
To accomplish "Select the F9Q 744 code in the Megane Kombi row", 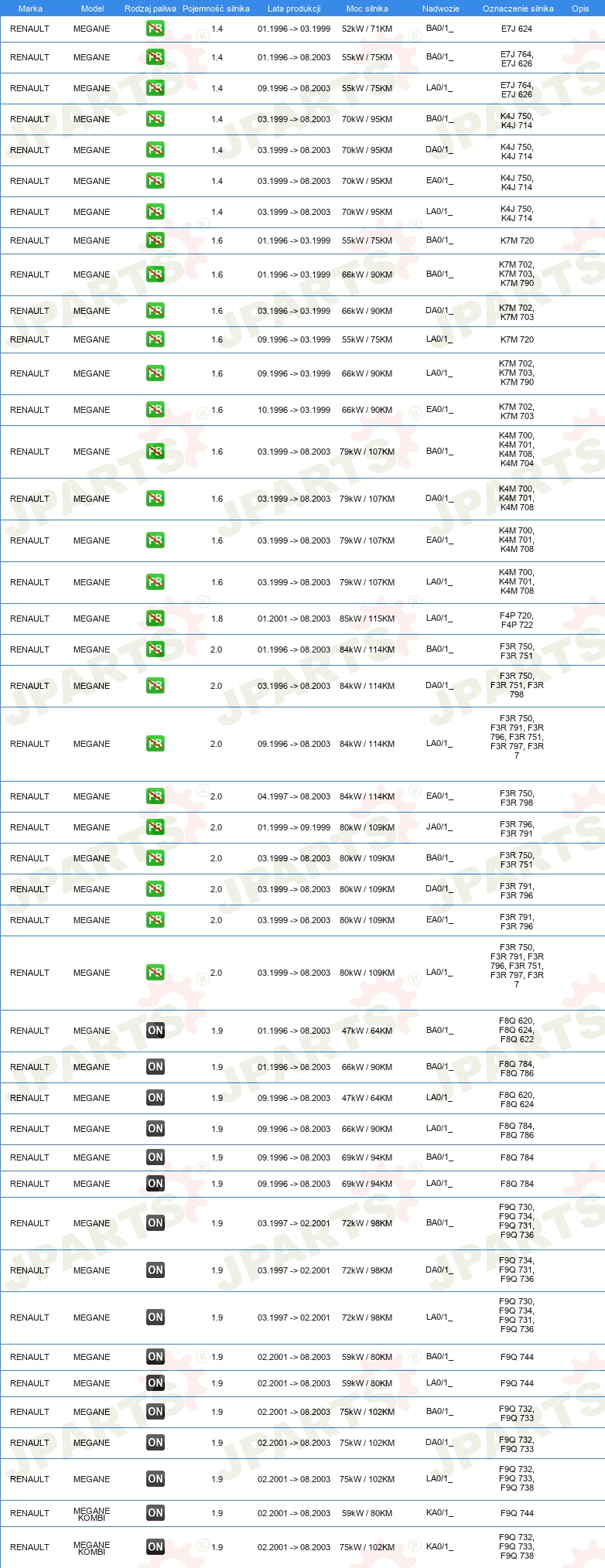I will click(517, 1513).
